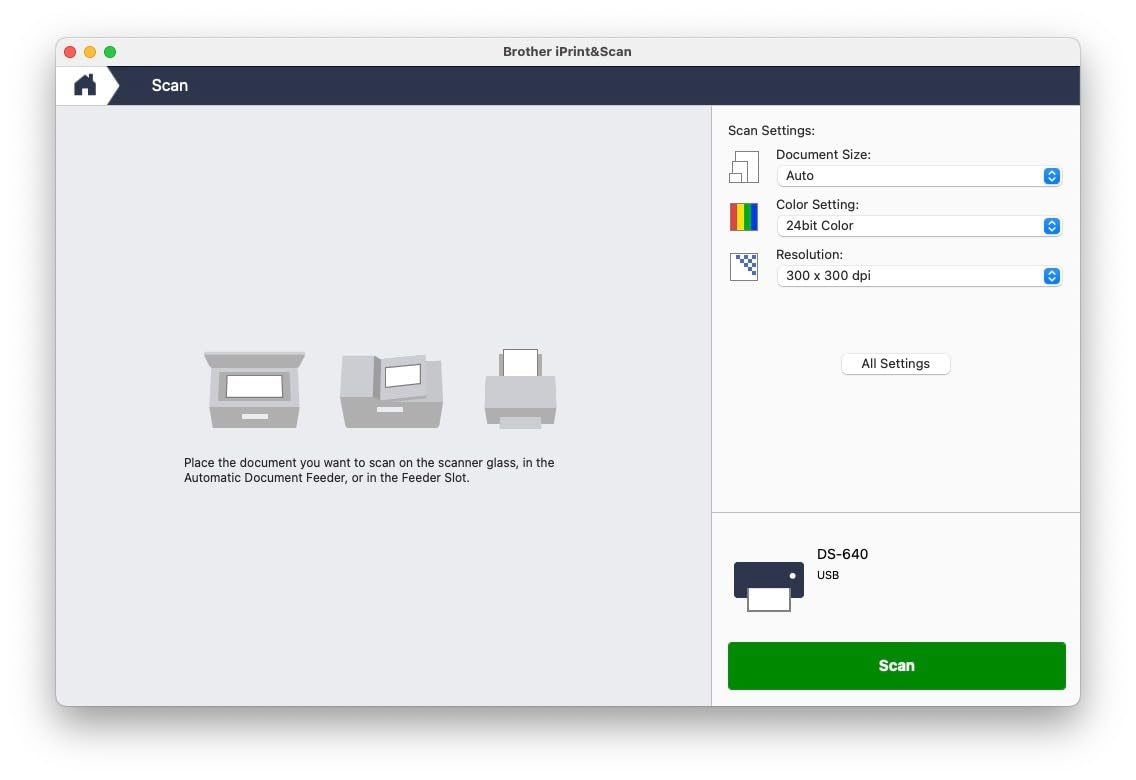Click the USB connection label
1136x780 pixels.
point(827,575)
